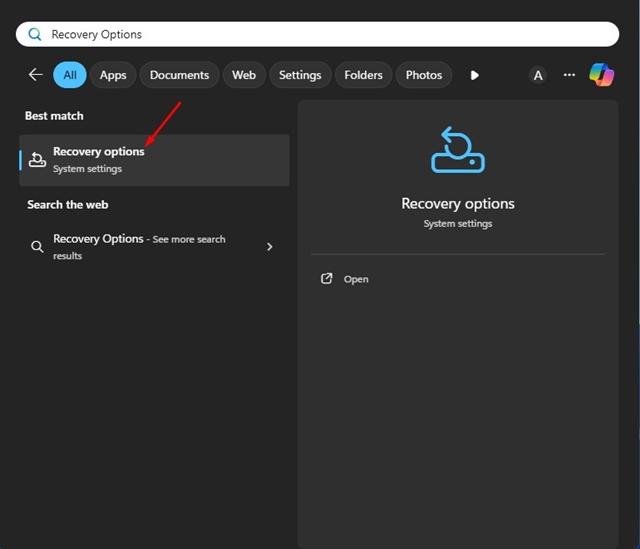Click the search magnifier icon in search box
640x549 pixels.
[35, 34]
